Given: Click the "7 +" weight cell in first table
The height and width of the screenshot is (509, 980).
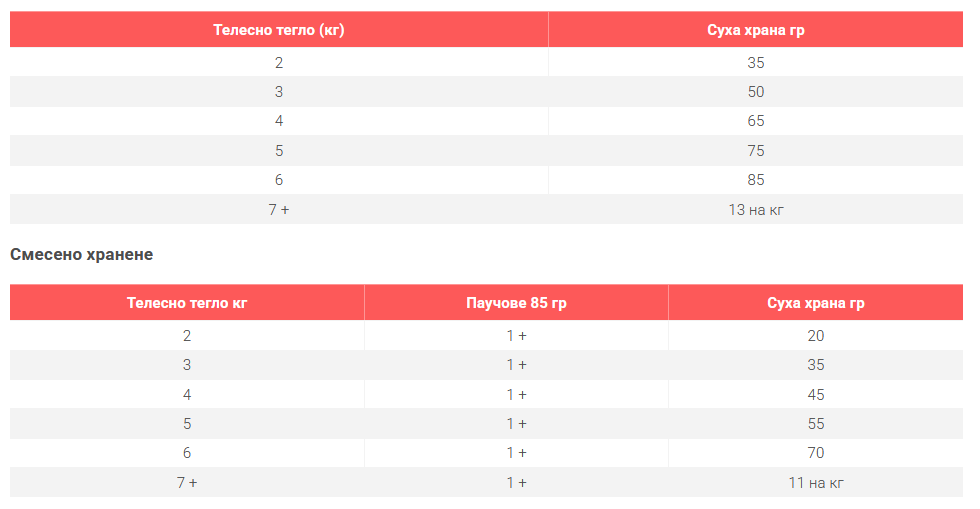Looking at the screenshot, I should (x=278, y=209).
